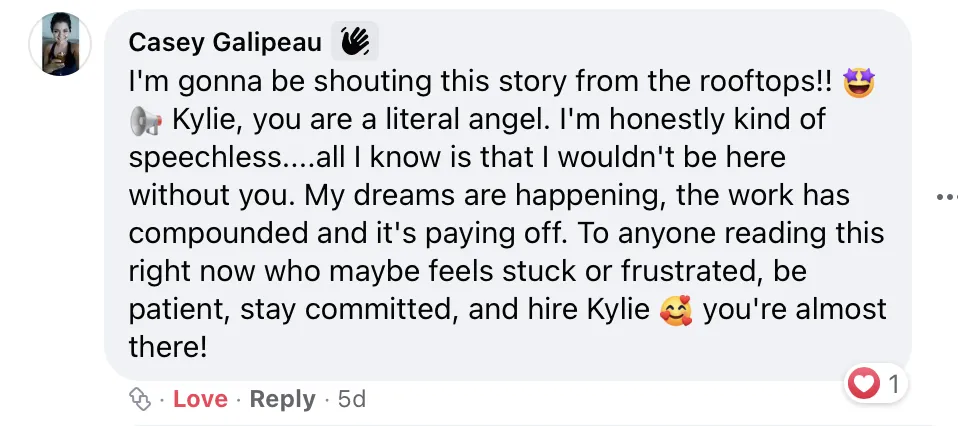Reply to Casey Galipeau's comment

pos(282,399)
